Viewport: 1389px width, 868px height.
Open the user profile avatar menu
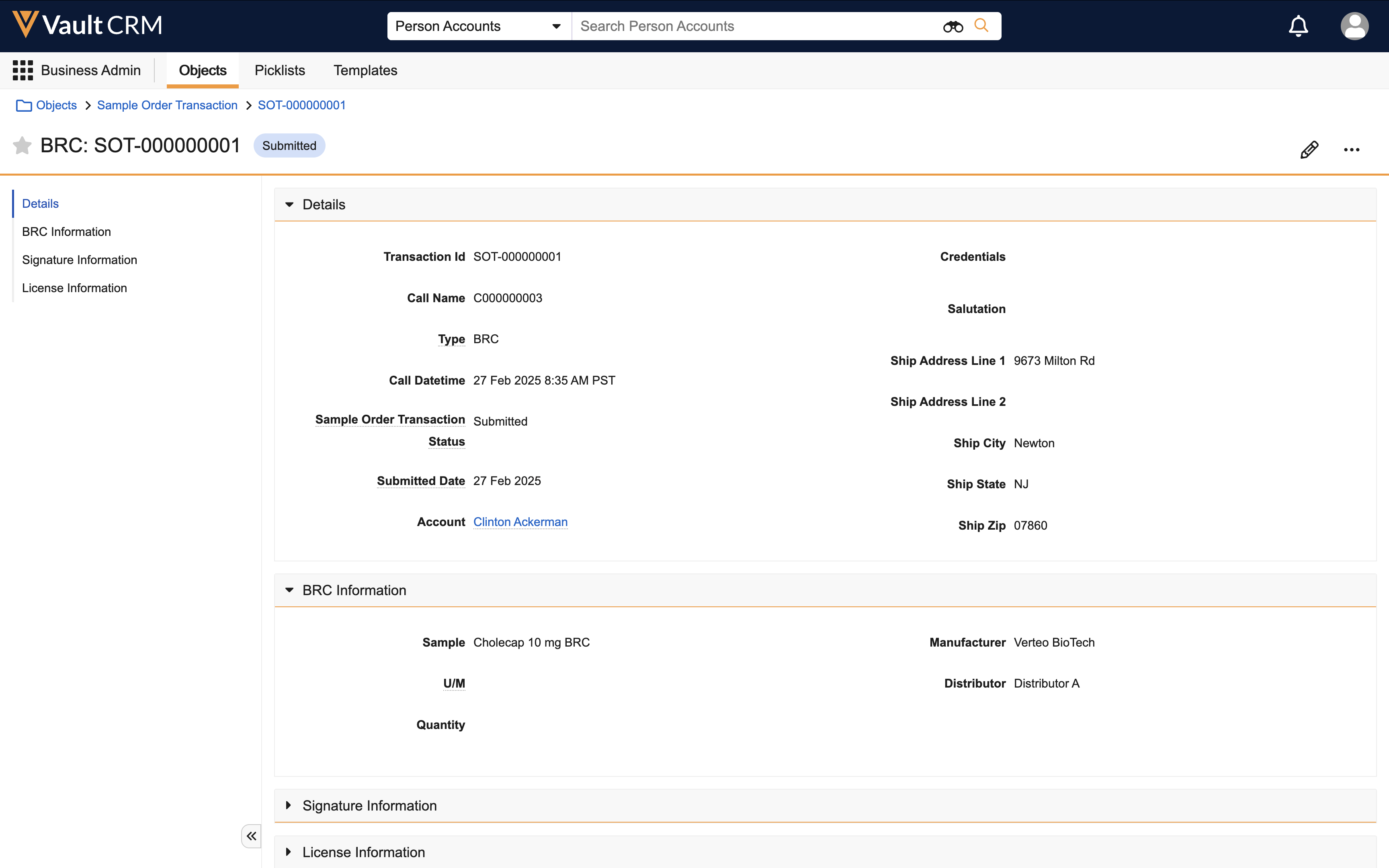coord(1354,27)
